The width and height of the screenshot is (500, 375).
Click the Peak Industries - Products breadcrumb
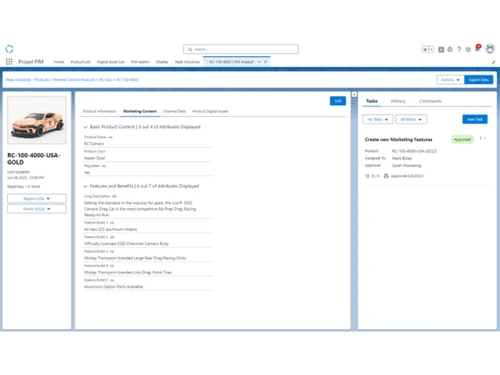click(27, 80)
